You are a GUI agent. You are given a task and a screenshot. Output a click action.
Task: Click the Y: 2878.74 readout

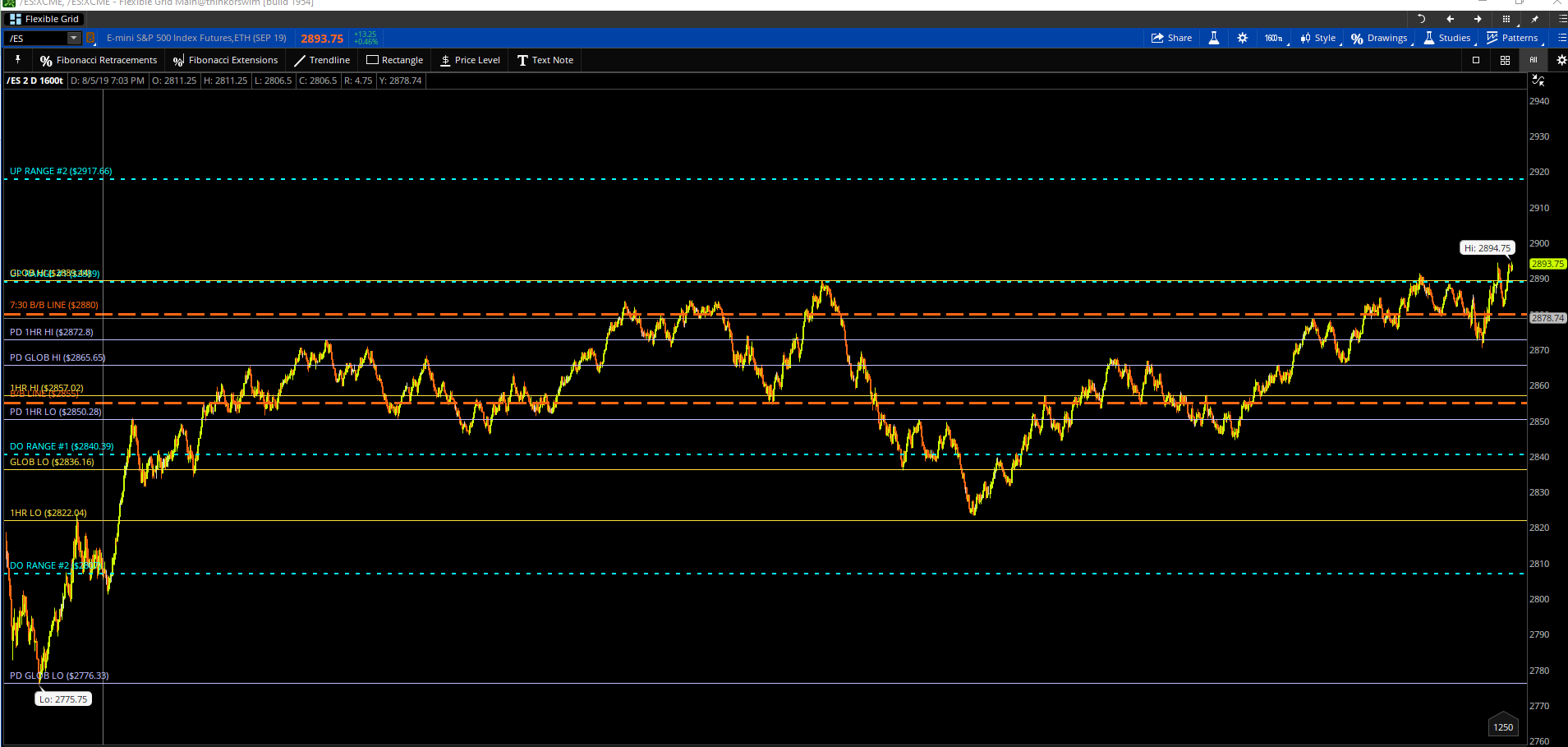click(400, 81)
